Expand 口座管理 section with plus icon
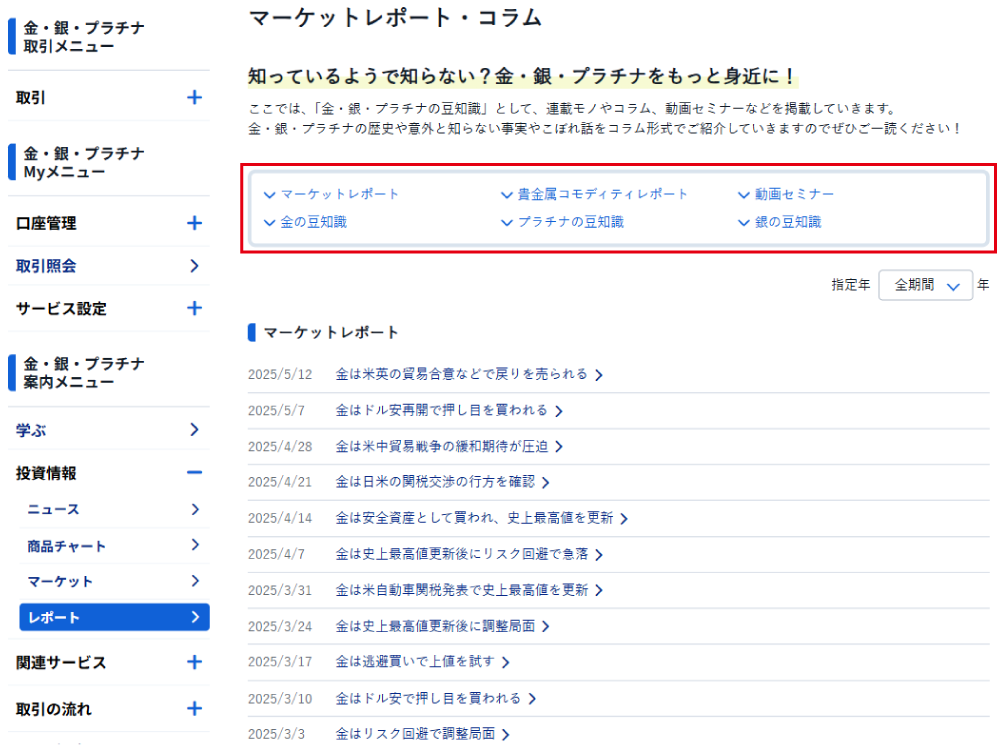This screenshot has height=752, width=1000. click(194, 223)
